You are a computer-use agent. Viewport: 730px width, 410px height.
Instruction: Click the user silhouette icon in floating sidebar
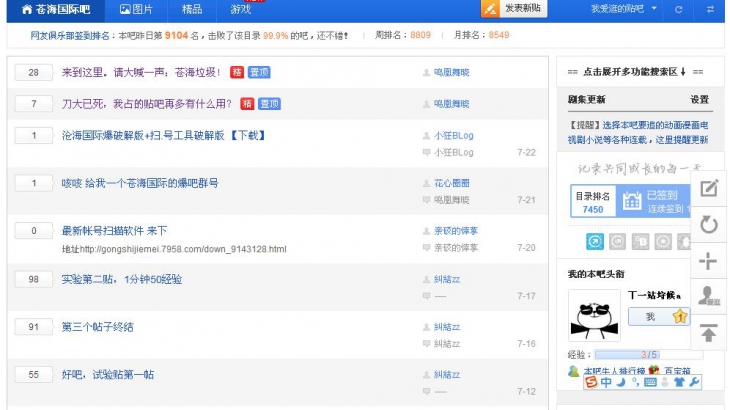pos(709,296)
